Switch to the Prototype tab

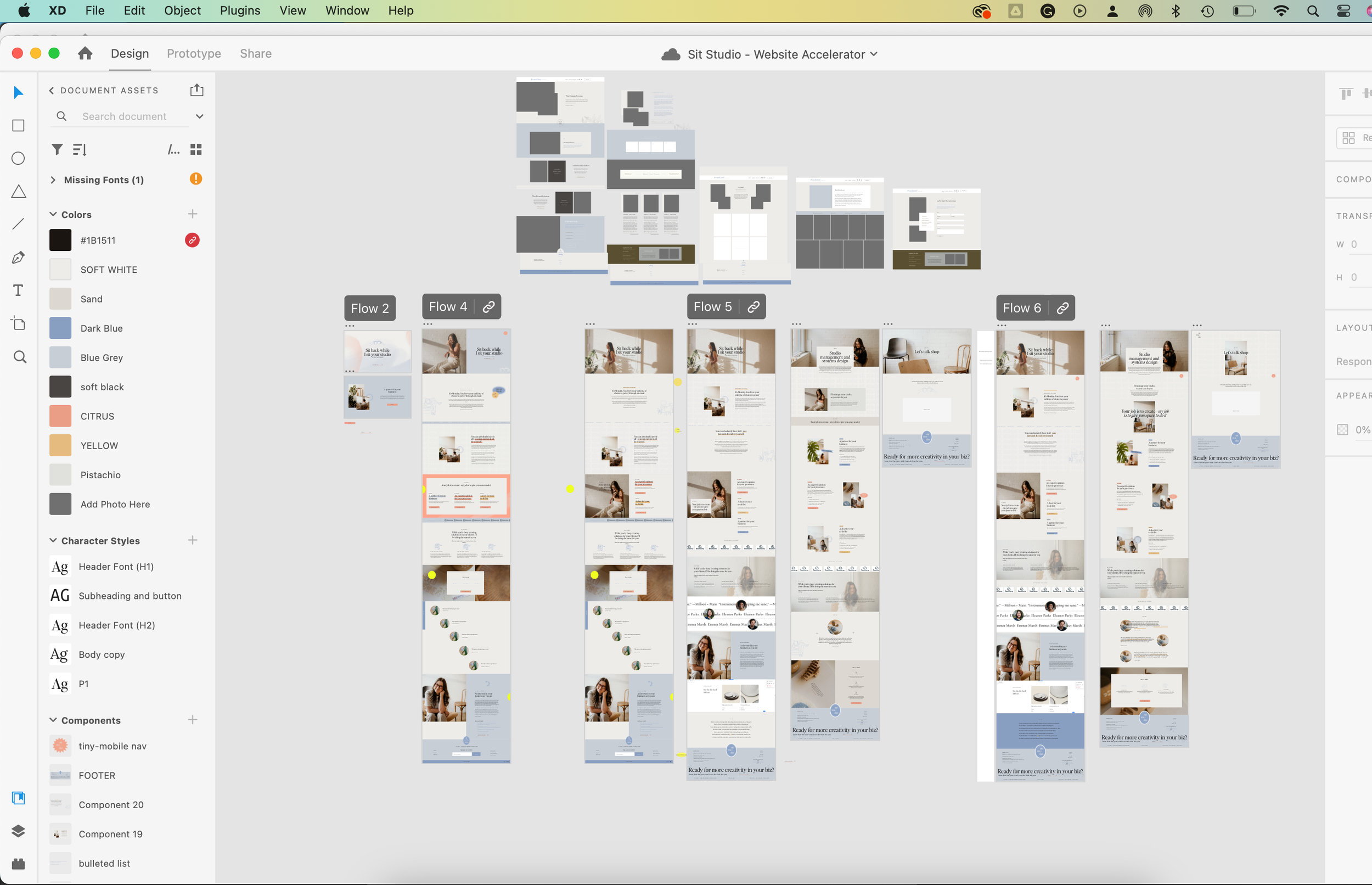click(194, 53)
